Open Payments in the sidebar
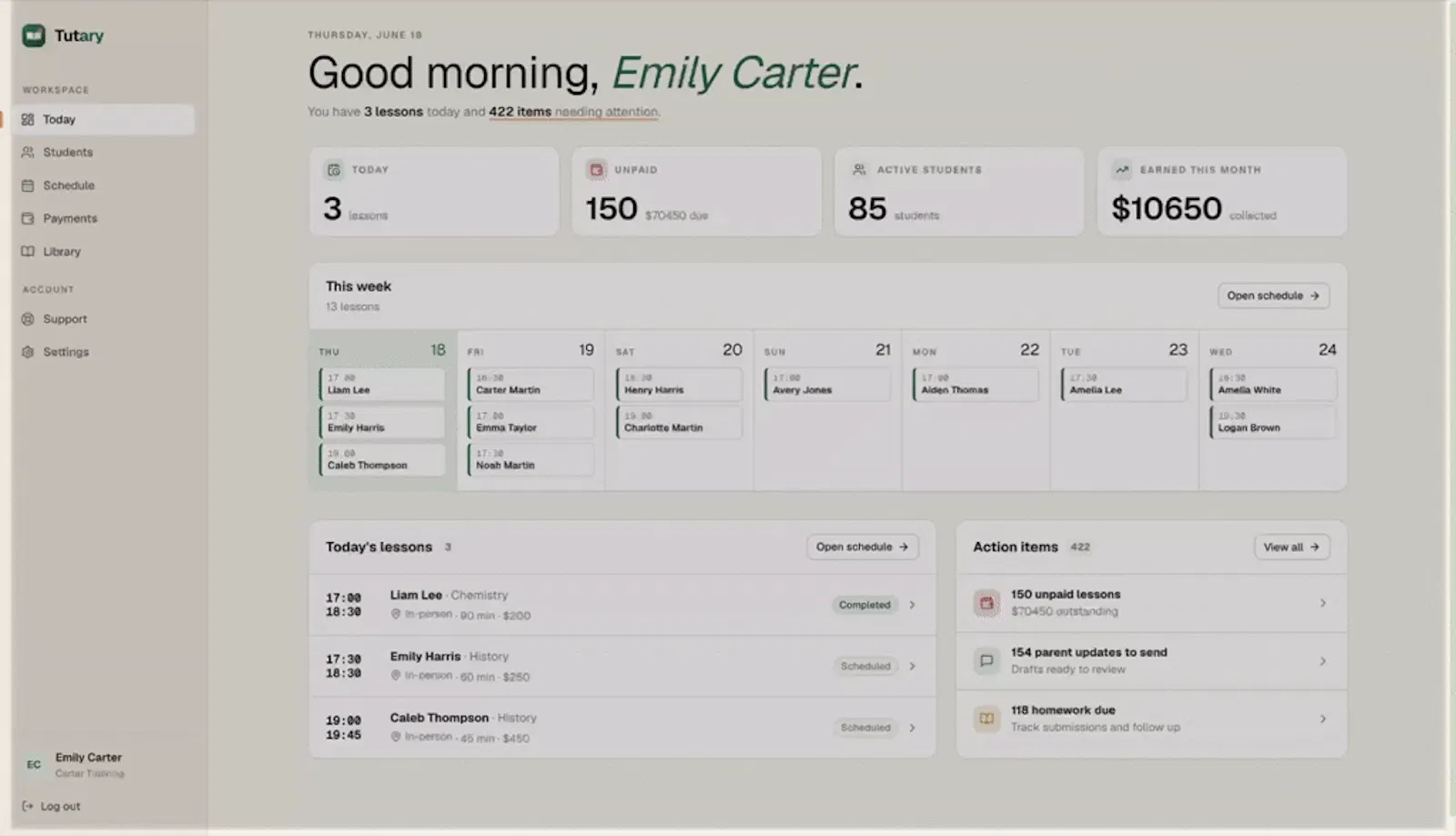The image size is (1456, 836). coord(104,218)
